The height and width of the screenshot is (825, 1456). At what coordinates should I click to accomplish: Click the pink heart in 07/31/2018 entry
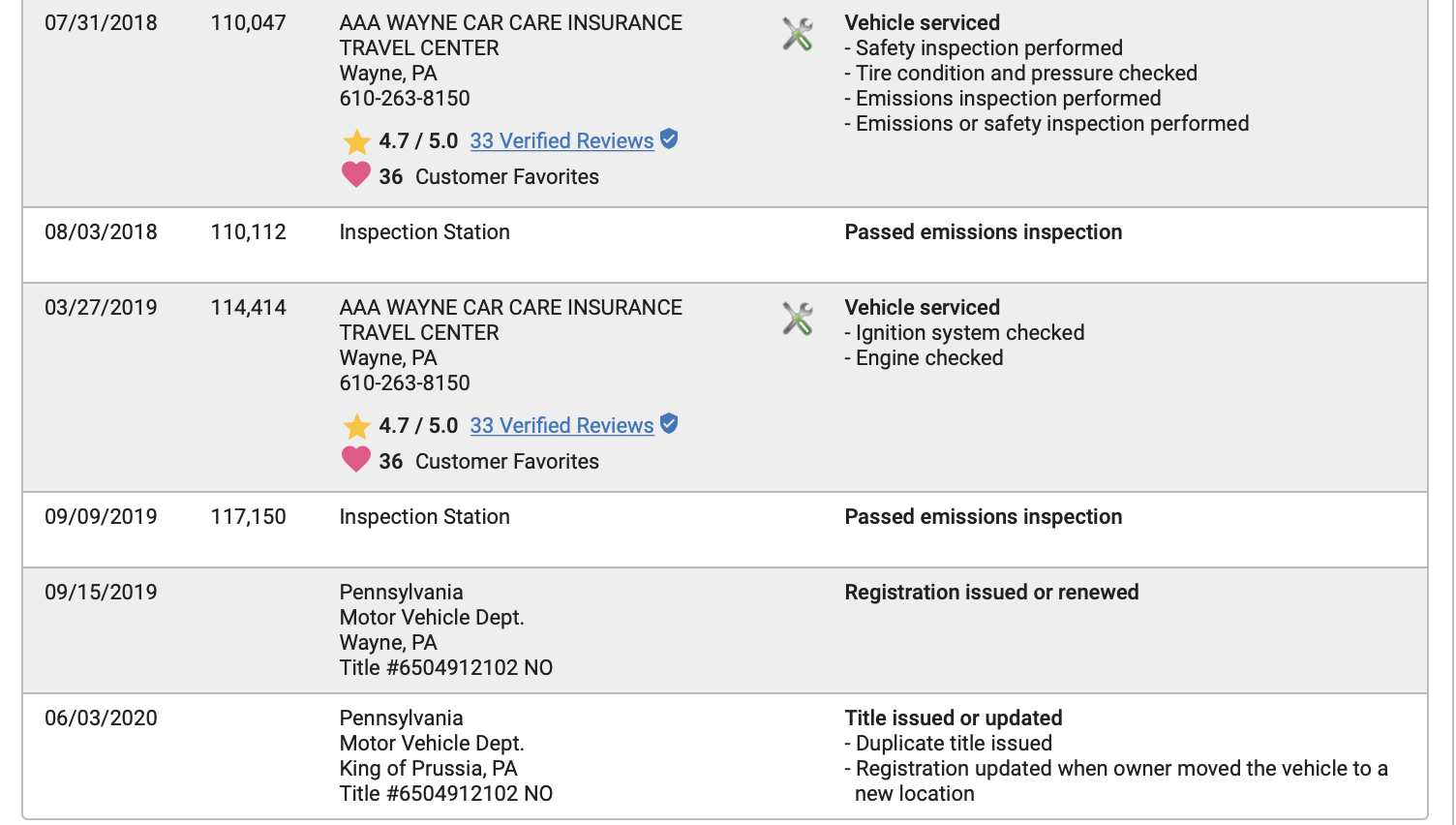[356, 175]
